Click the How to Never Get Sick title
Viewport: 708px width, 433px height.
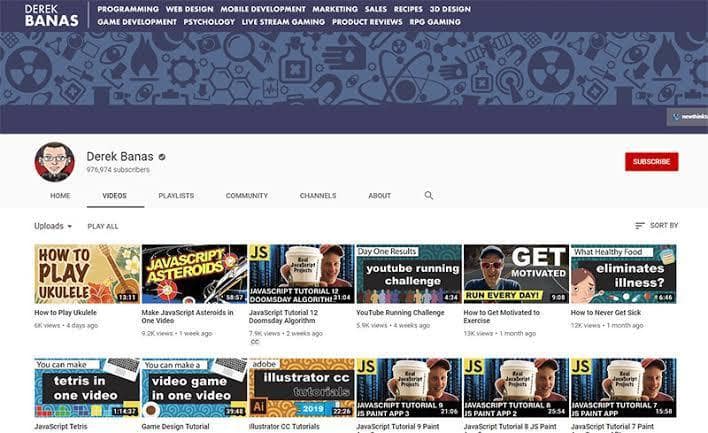pos(606,312)
